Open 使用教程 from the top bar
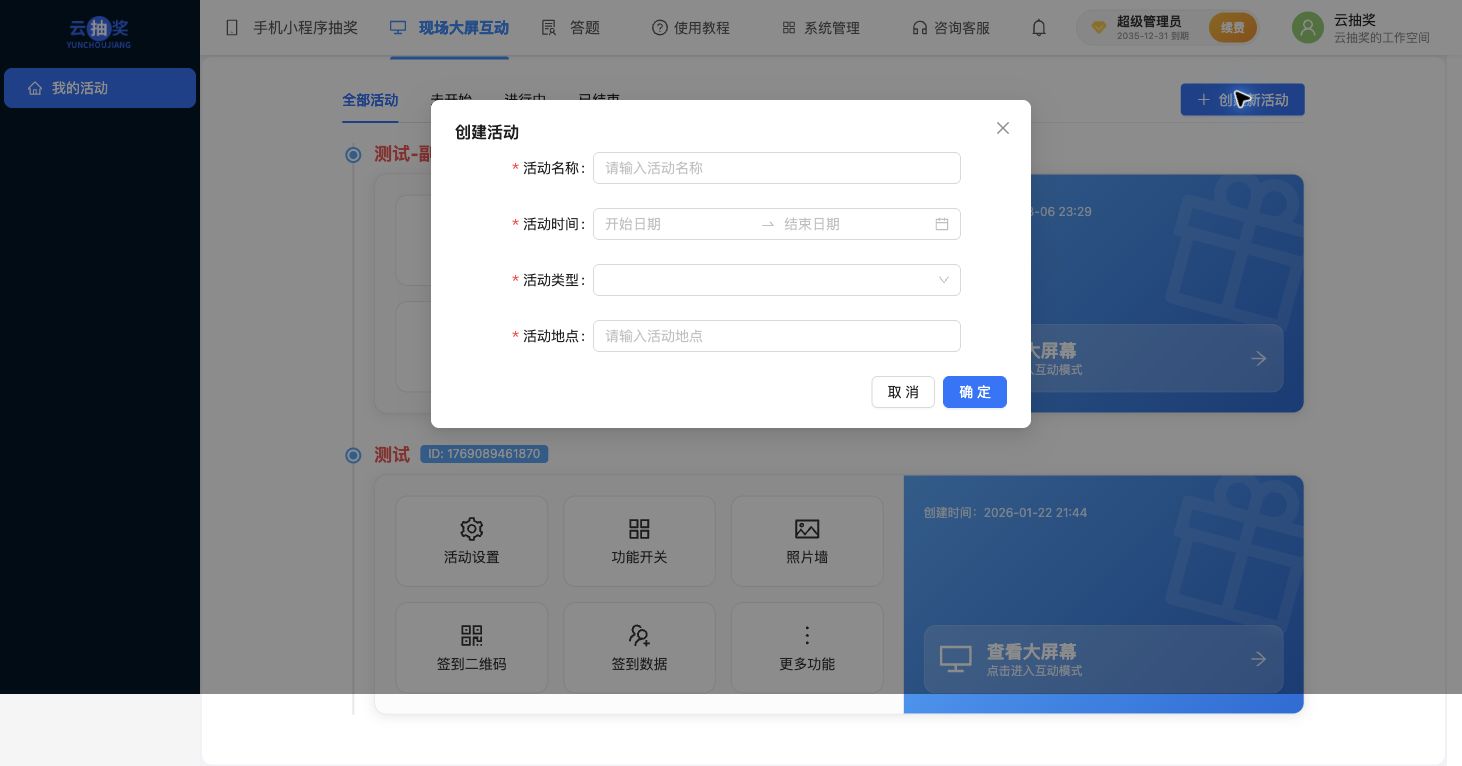The image size is (1462, 766). click(691, 28)
